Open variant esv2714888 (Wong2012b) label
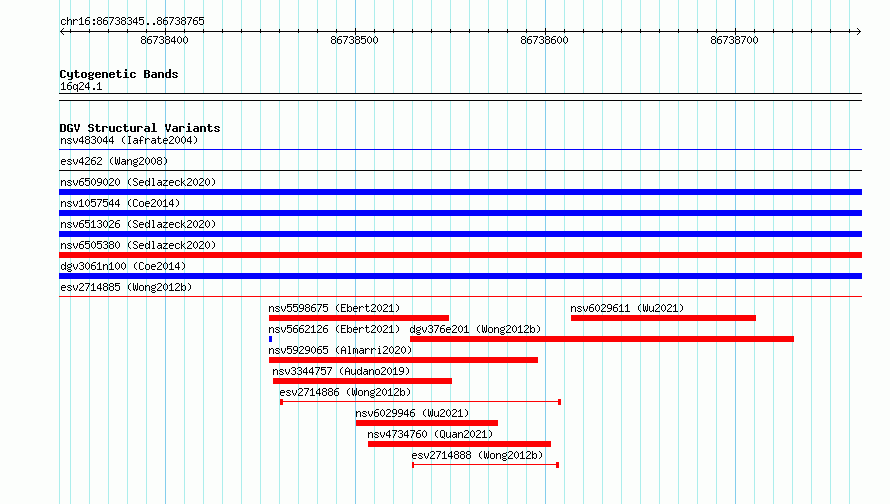890x504 pixels. tap(477, 455)
